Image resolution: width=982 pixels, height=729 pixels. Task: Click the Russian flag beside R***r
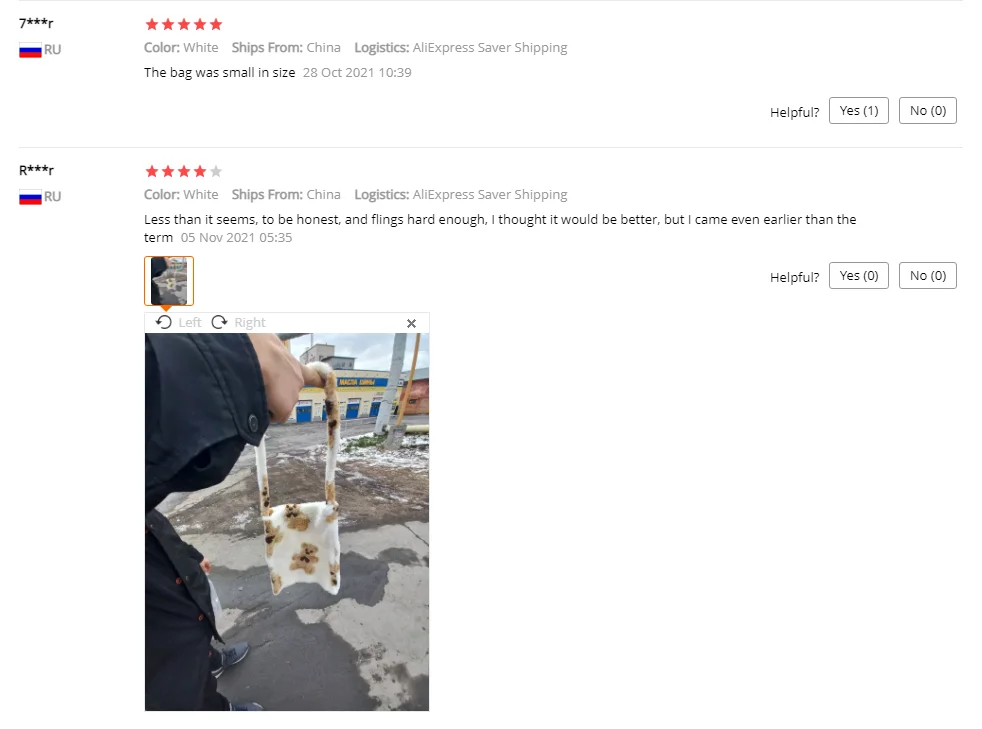30,197
